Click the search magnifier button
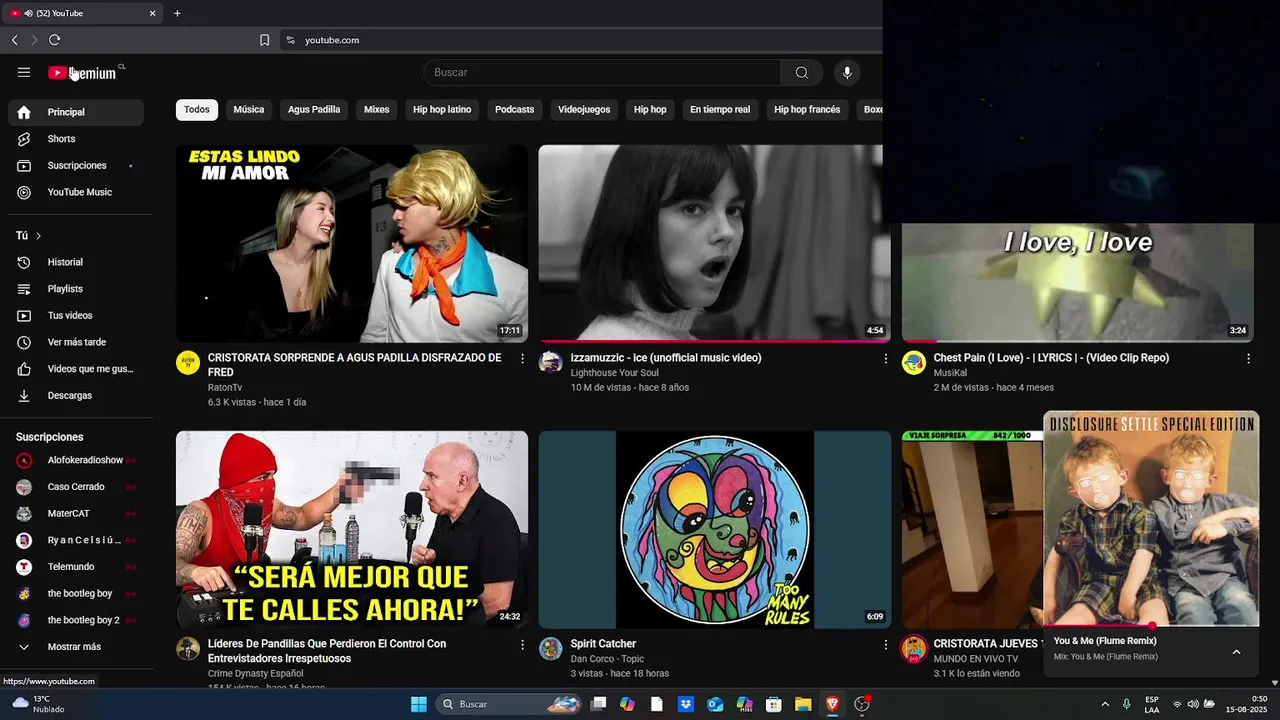The height and width of the screenshot is (720, 1280). (802, 72)
